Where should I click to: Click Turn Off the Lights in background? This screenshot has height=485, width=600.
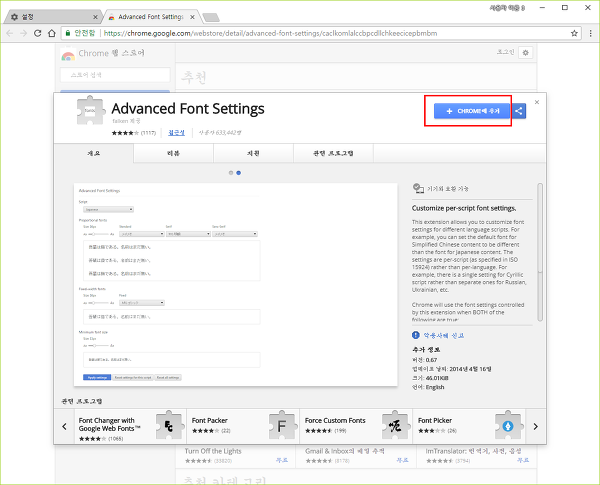point(213,451)
